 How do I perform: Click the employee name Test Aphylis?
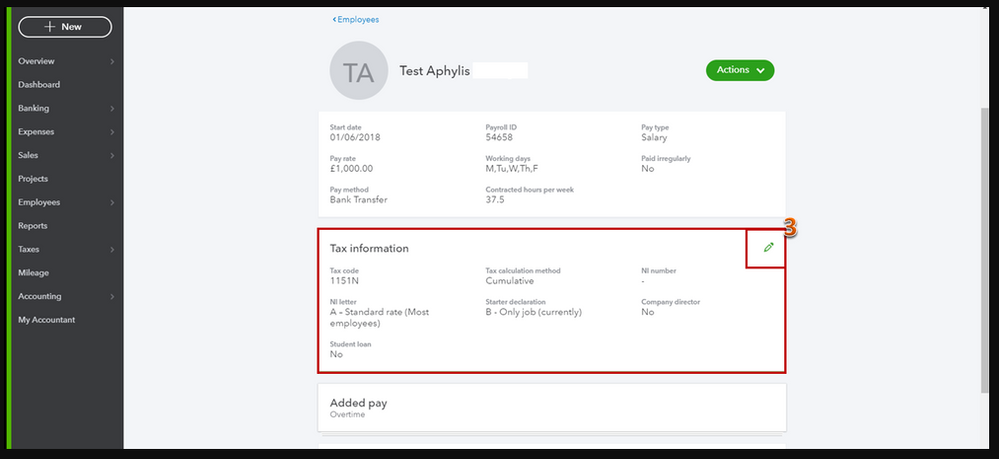click(435, 71)
